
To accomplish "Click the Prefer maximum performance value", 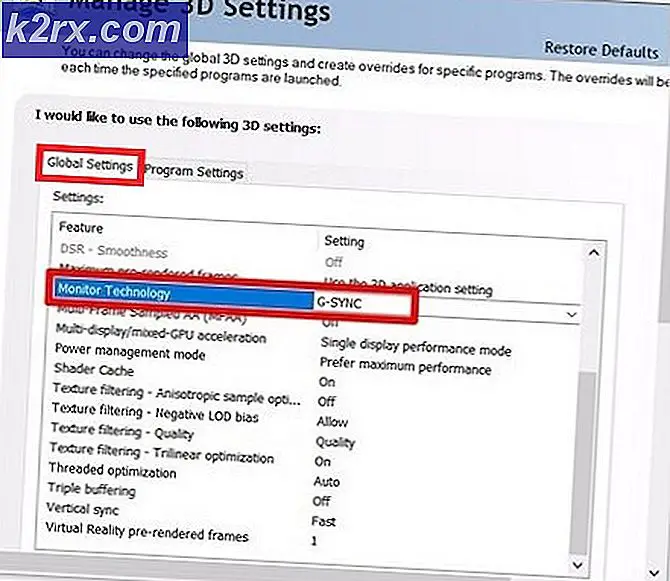I will 406,366.
